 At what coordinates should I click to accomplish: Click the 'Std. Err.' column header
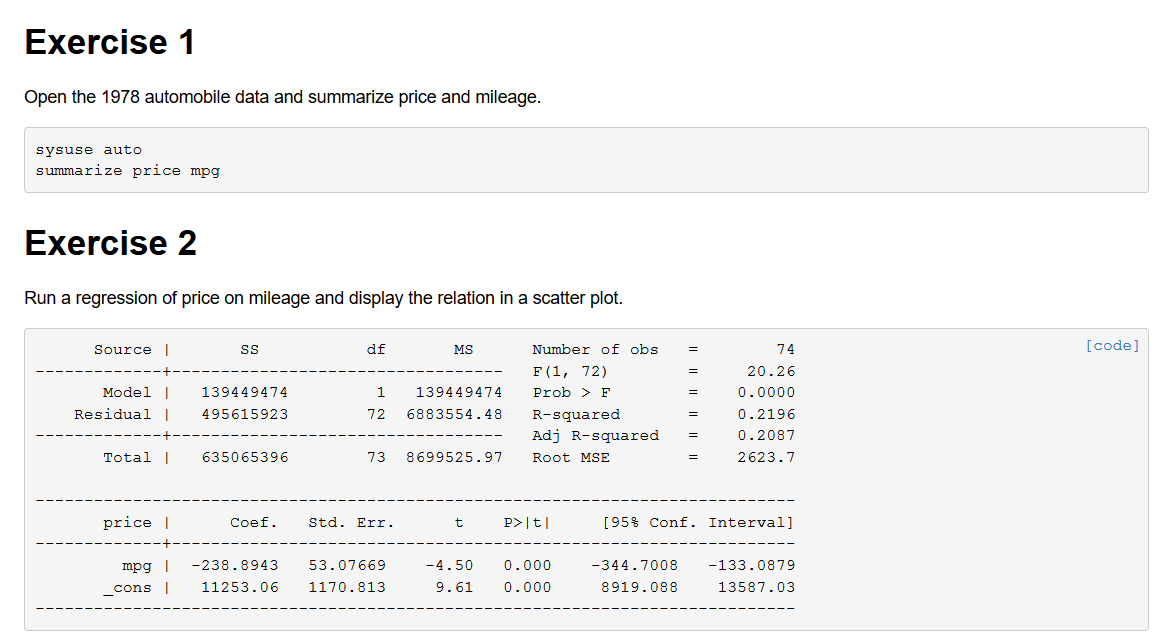coord(351,523)
